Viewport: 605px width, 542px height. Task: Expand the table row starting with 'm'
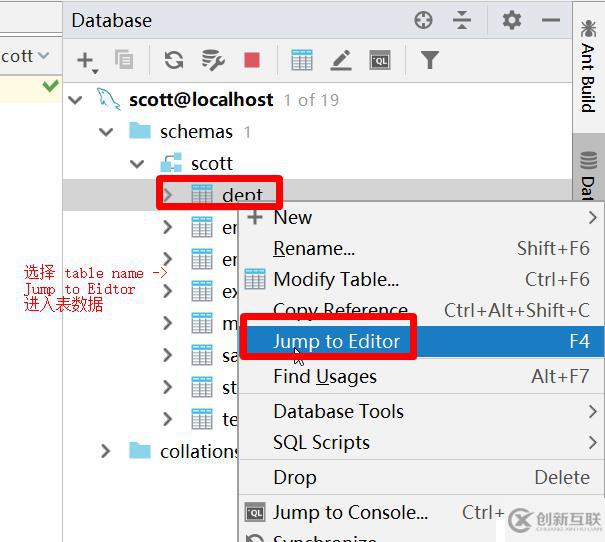click(167, 323)
